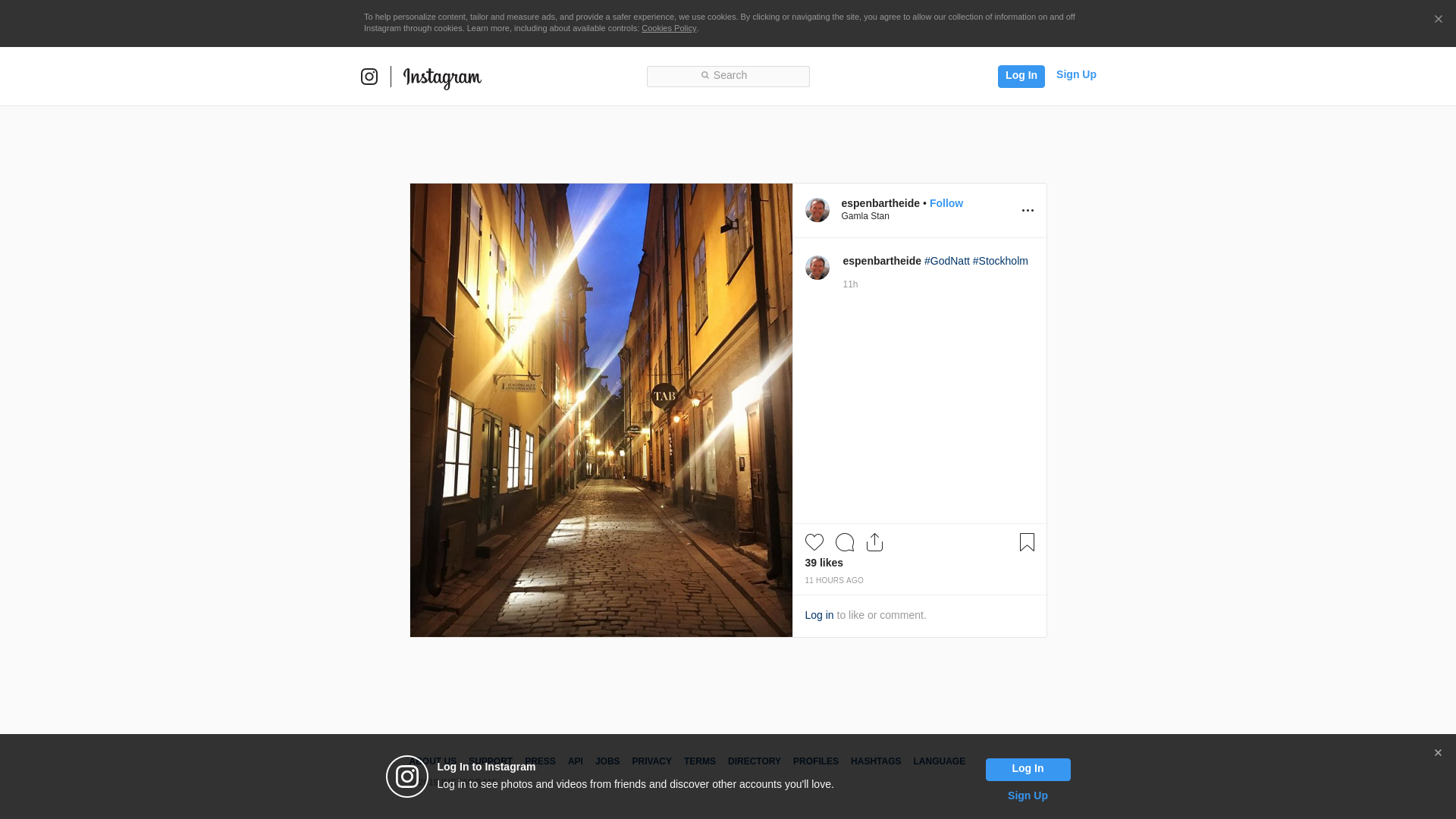The image size is (1456, 819).
Task: Open the #Stockholm hashtag
Action: pyautogui.click(x=999, y=261)
